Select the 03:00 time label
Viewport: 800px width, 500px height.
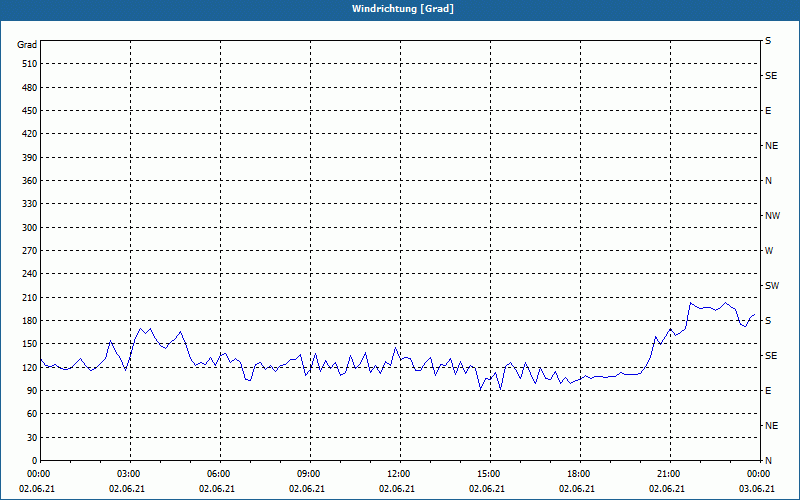(x=127, y=474)
